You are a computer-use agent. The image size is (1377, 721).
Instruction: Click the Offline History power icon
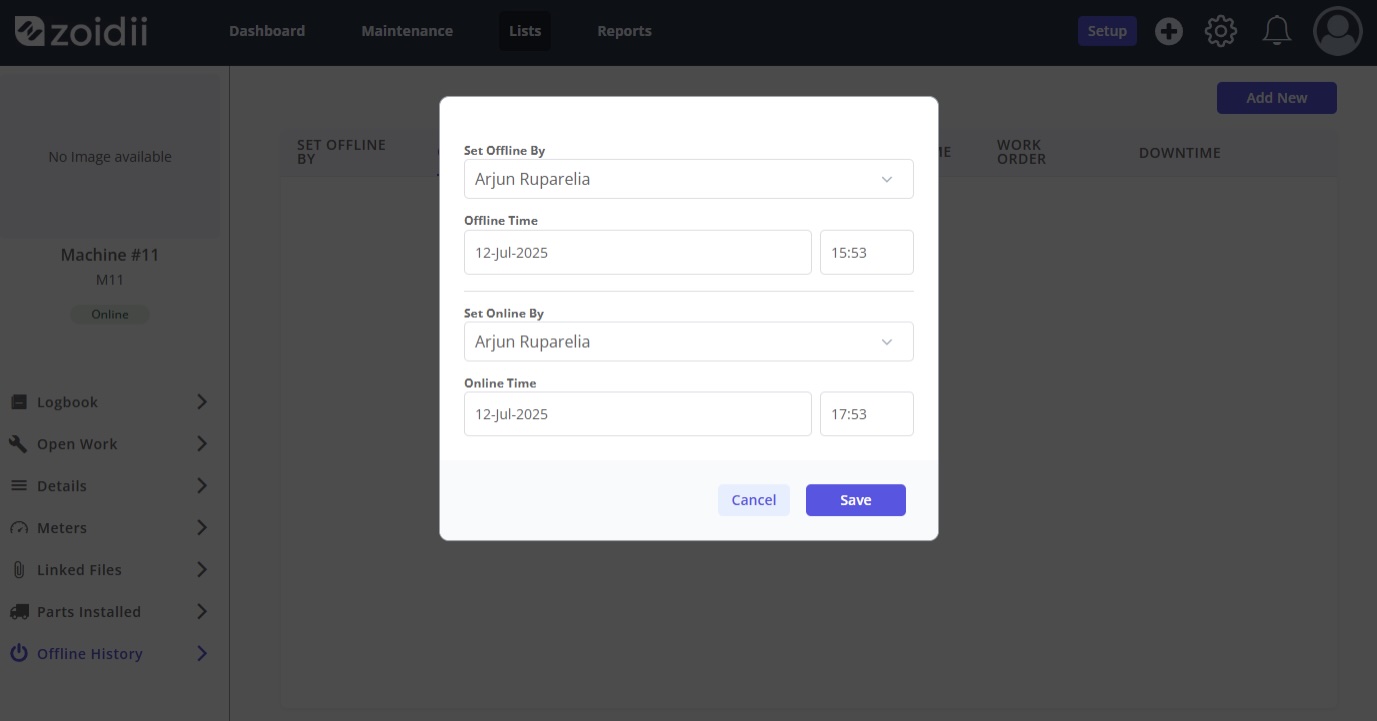point(19,653)
